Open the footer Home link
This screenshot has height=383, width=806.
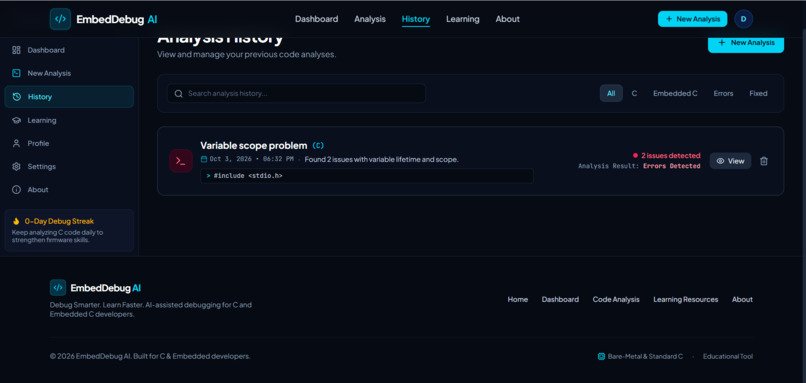coord(518,299)
